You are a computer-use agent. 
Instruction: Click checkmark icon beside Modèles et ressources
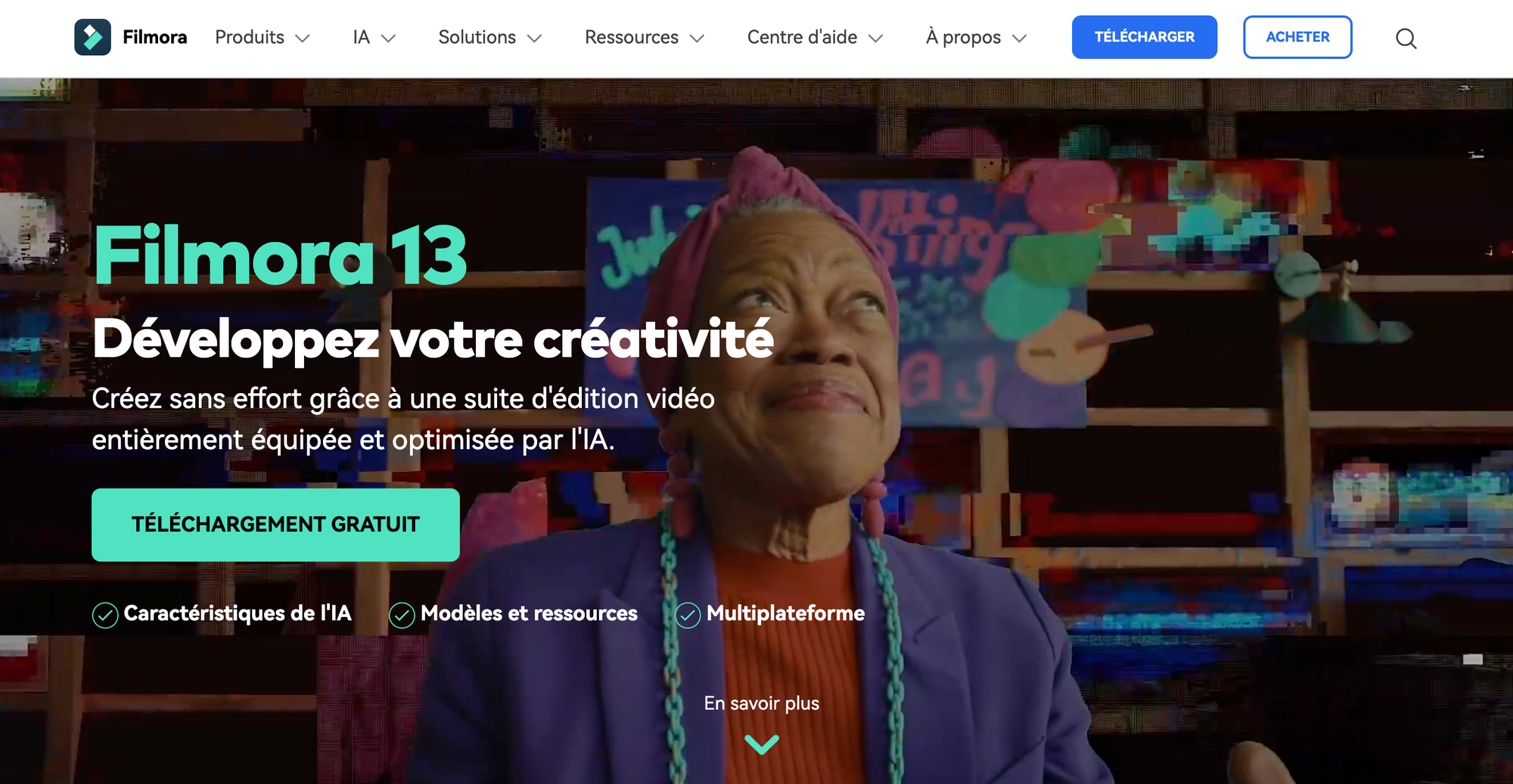pos(402,615)
